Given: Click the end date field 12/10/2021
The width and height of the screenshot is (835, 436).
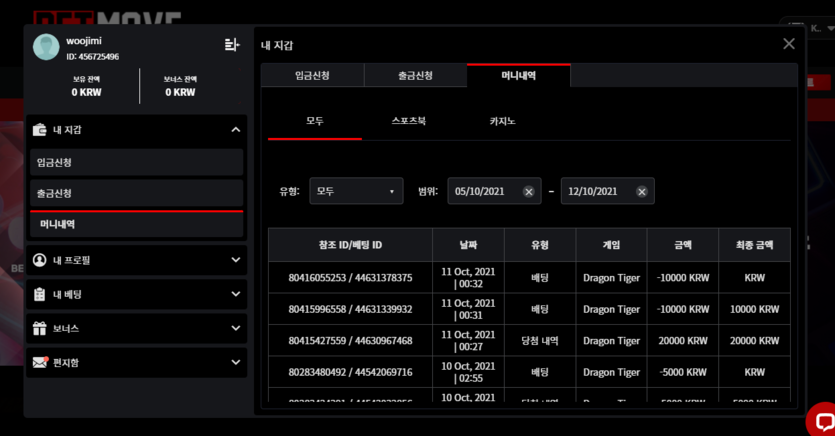Looking at the screenshot, I should 608,191.
